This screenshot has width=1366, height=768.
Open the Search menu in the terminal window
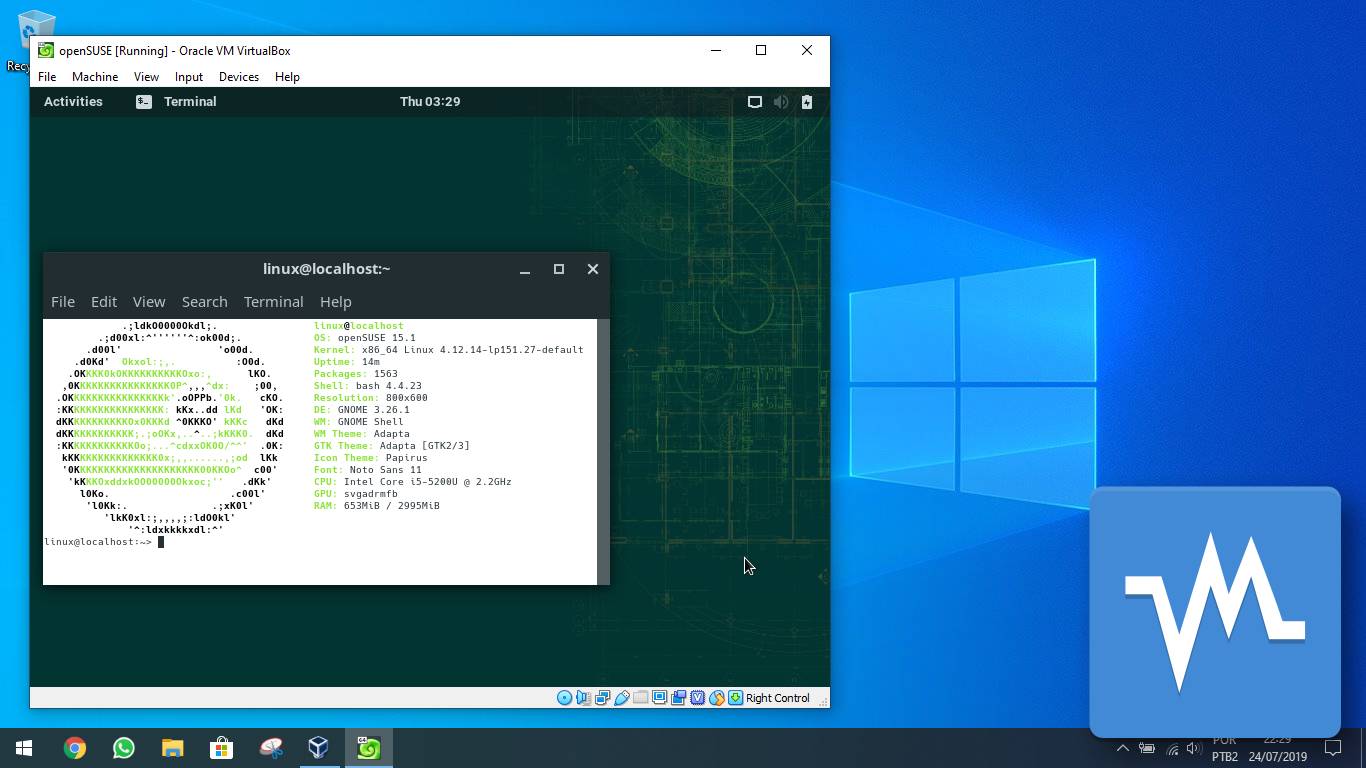pos(205,302)
